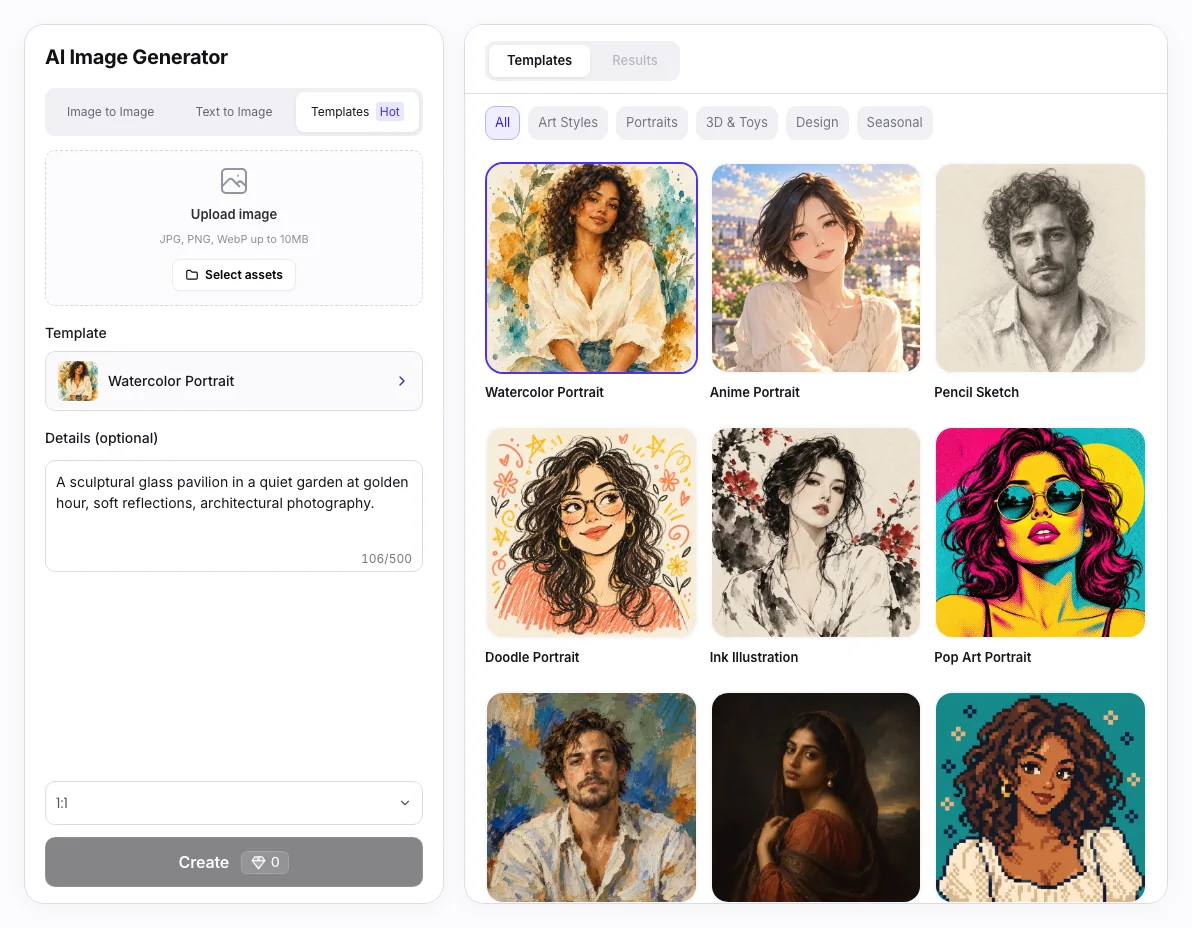Click the diamond credits icon on Create
This screenshot has height=928, width=1192.
tap(258, 862)
